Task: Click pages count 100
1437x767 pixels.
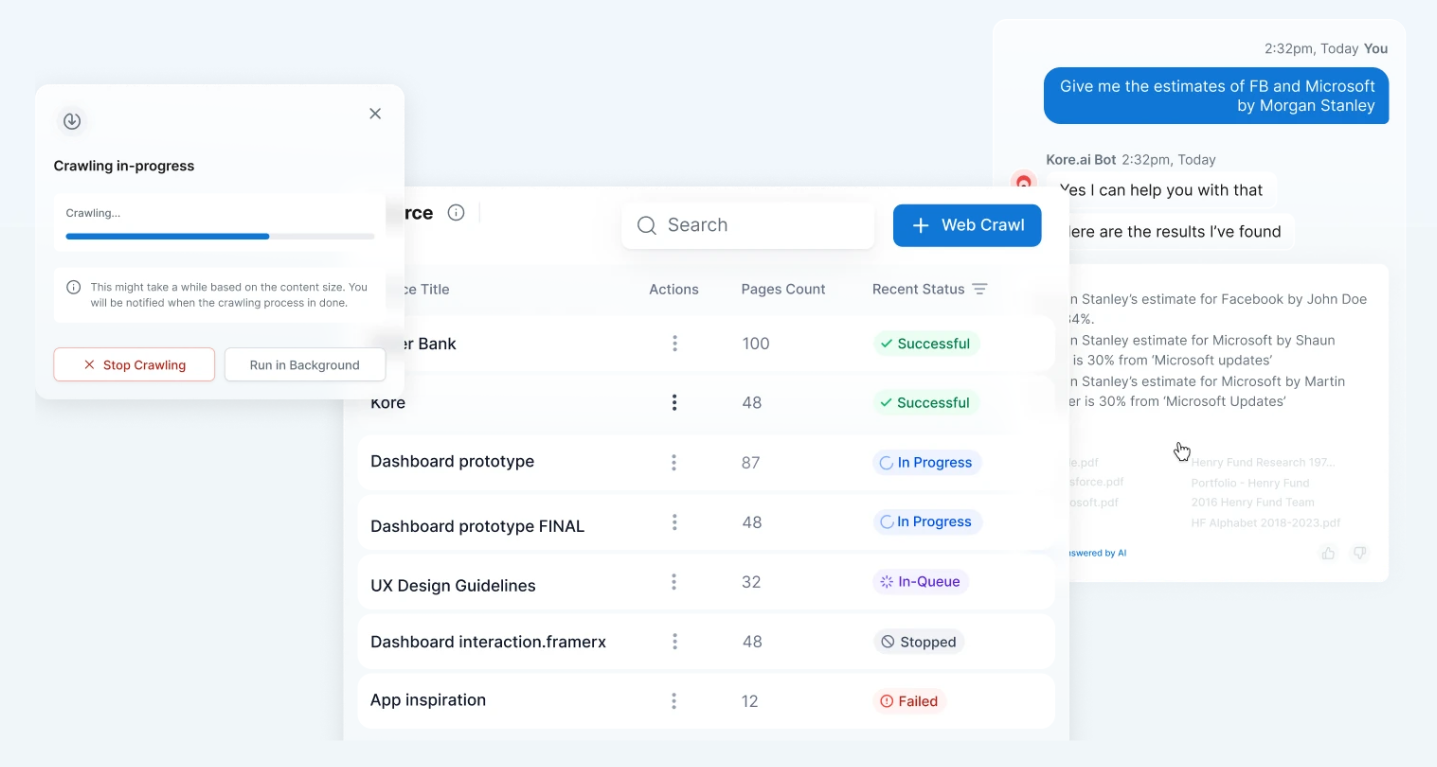Action: pyautogui.click(x=756, y=344)
